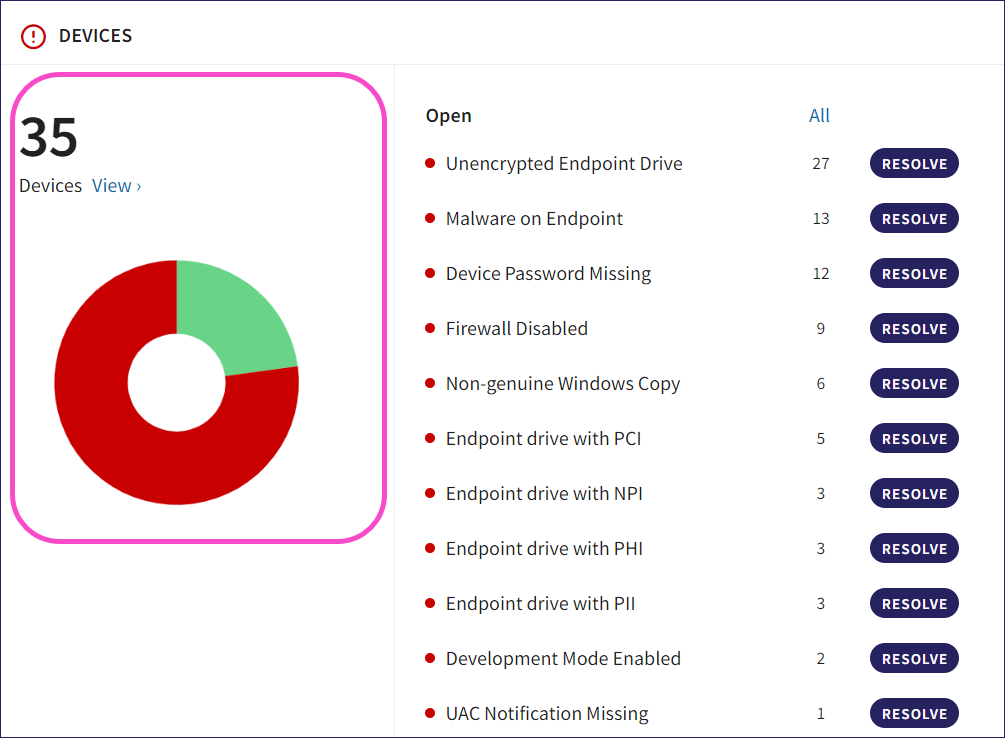Viewport: 1005px width, 738px height.
Task: Click the 35 devices count
Action: (x=48, y=137)
